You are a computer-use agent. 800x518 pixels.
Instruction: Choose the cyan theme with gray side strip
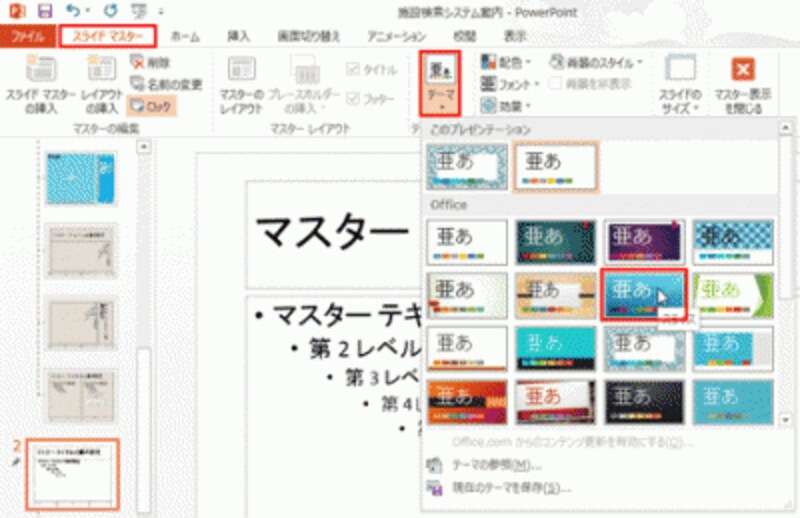(x=733, y=349)
